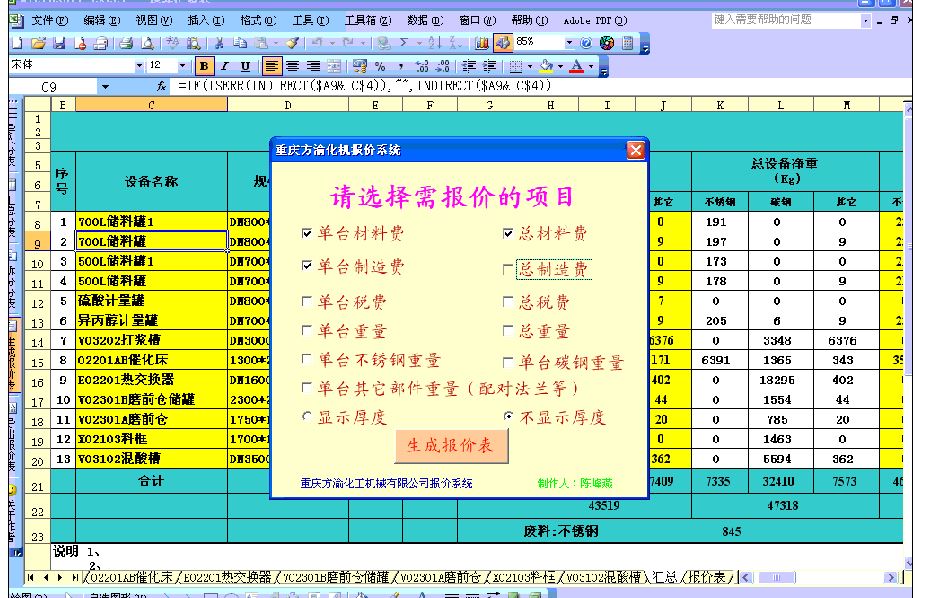Open Print Preview from the toolbar
The height and width of the screenshot is (598, 929).
(x=148, y=43)
